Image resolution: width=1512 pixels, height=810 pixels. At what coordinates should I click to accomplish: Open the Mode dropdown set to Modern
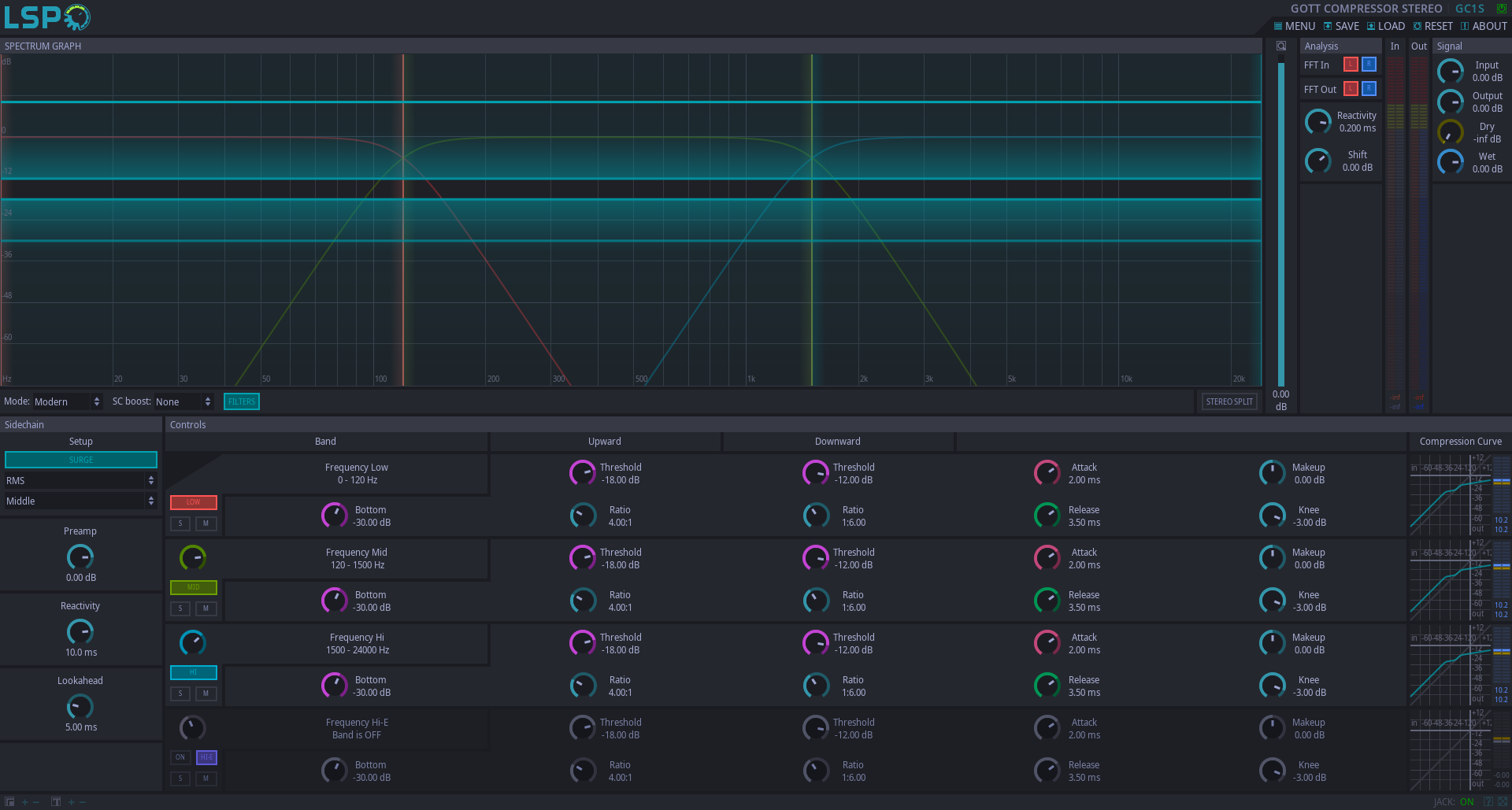coord(67,401)
